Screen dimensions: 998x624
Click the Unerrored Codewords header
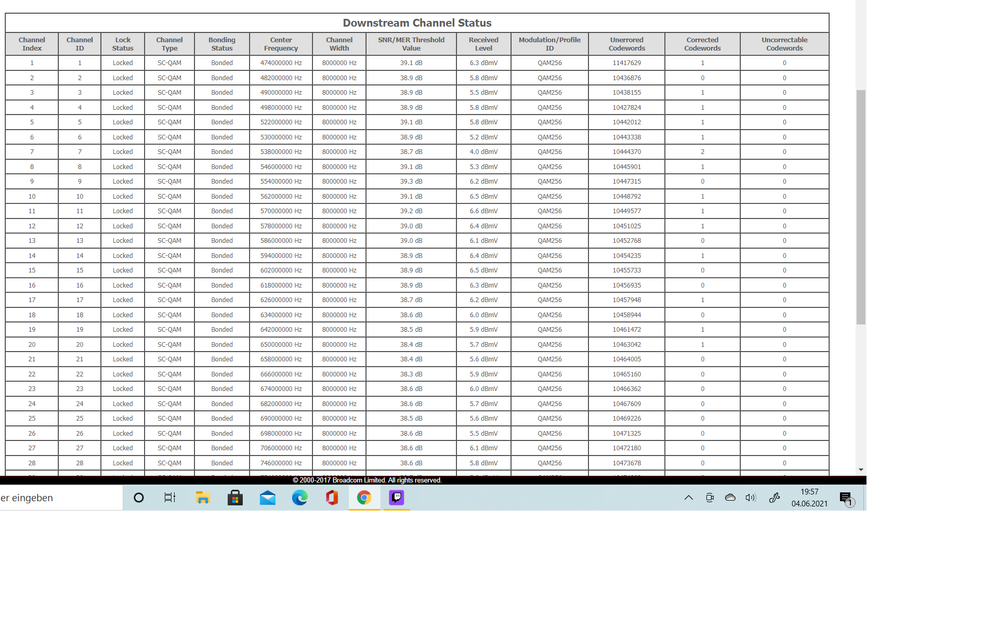(627, 44)
